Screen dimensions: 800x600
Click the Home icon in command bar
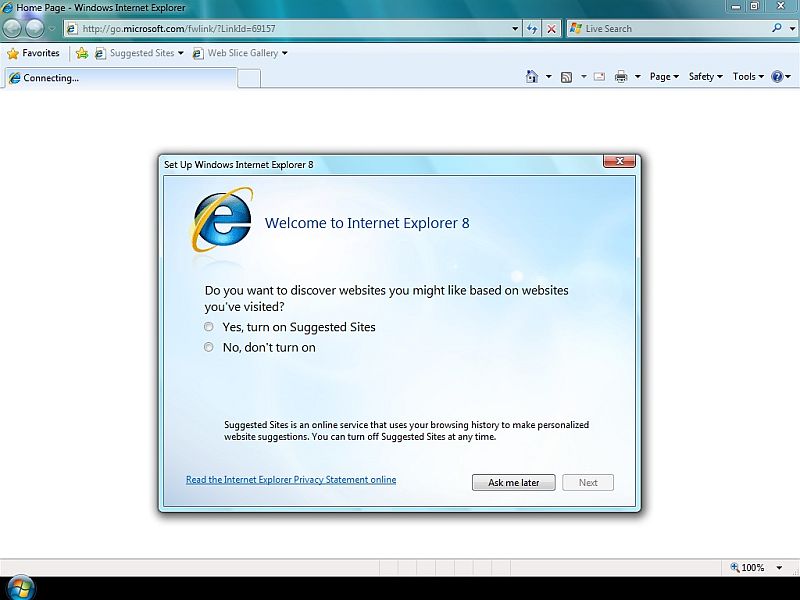[532, 77]
